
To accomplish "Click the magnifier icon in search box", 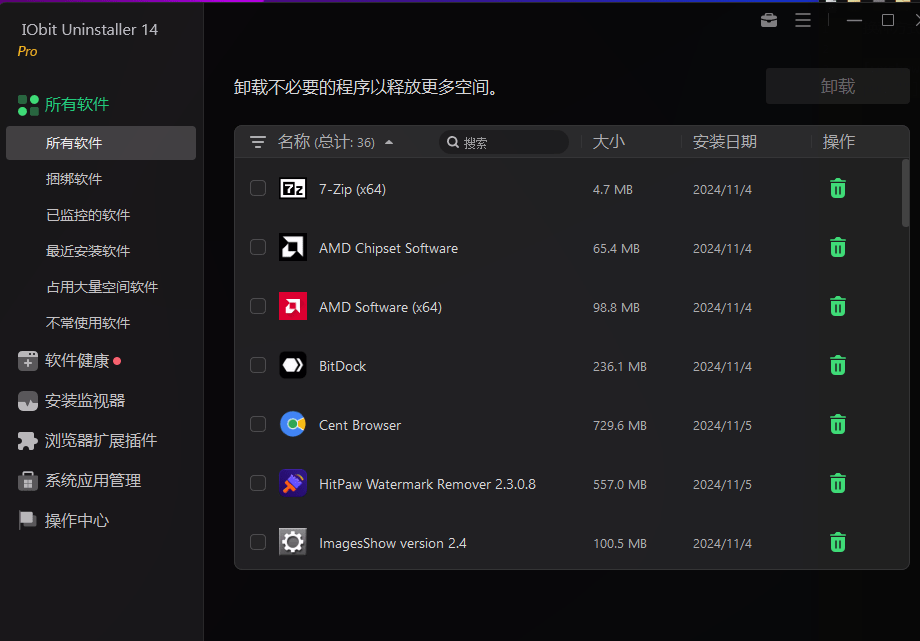I will (x=452, y=142).
